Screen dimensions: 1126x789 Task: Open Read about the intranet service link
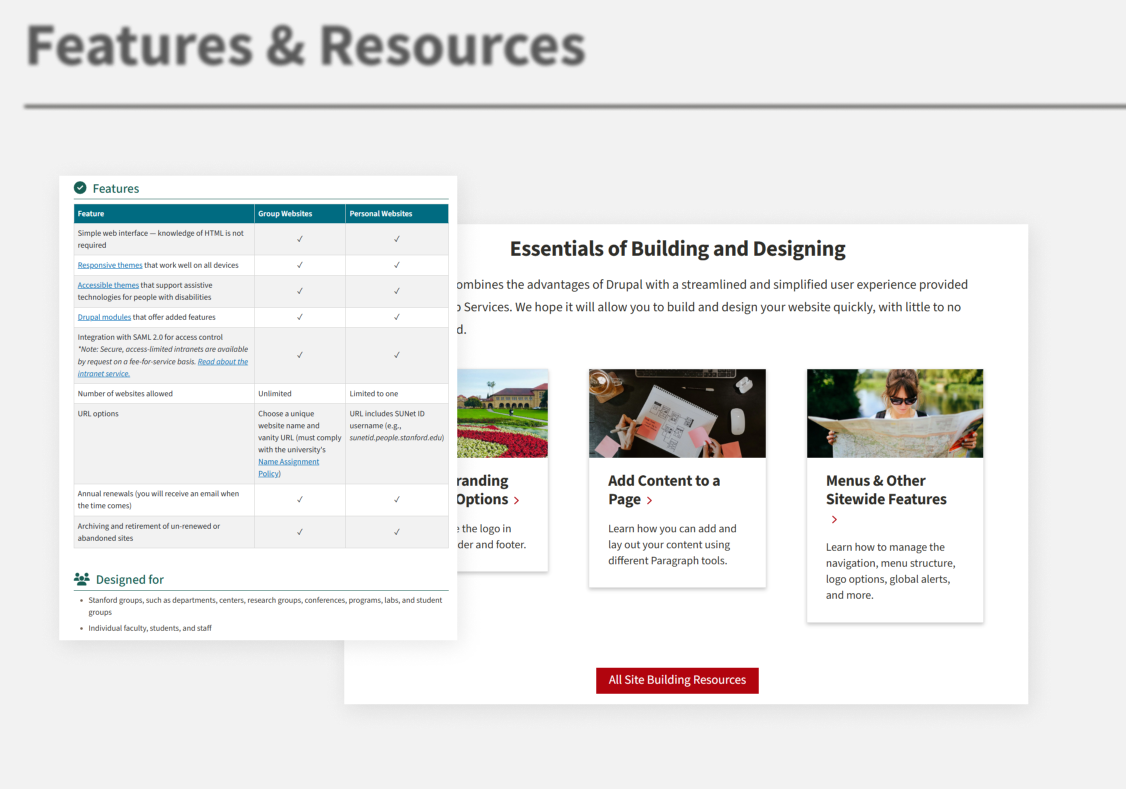click(x=163, y=368)
